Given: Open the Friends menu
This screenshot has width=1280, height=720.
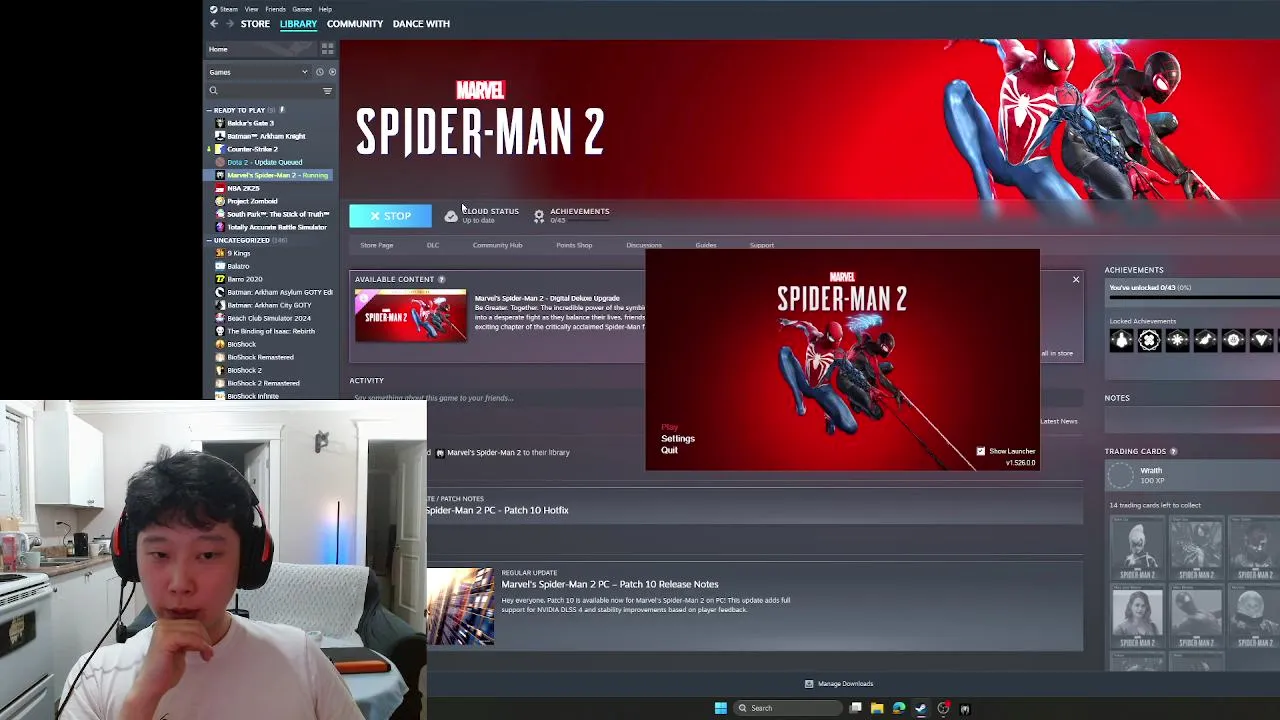Looking at the screenshot, I should point(275,9).
